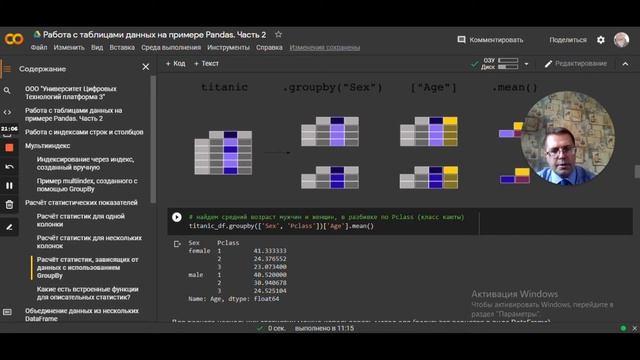Open the Изменить menu
Image resolution: width=640 pixels, height=360 pixels.
pyautogui.click(x=69, y=47)
